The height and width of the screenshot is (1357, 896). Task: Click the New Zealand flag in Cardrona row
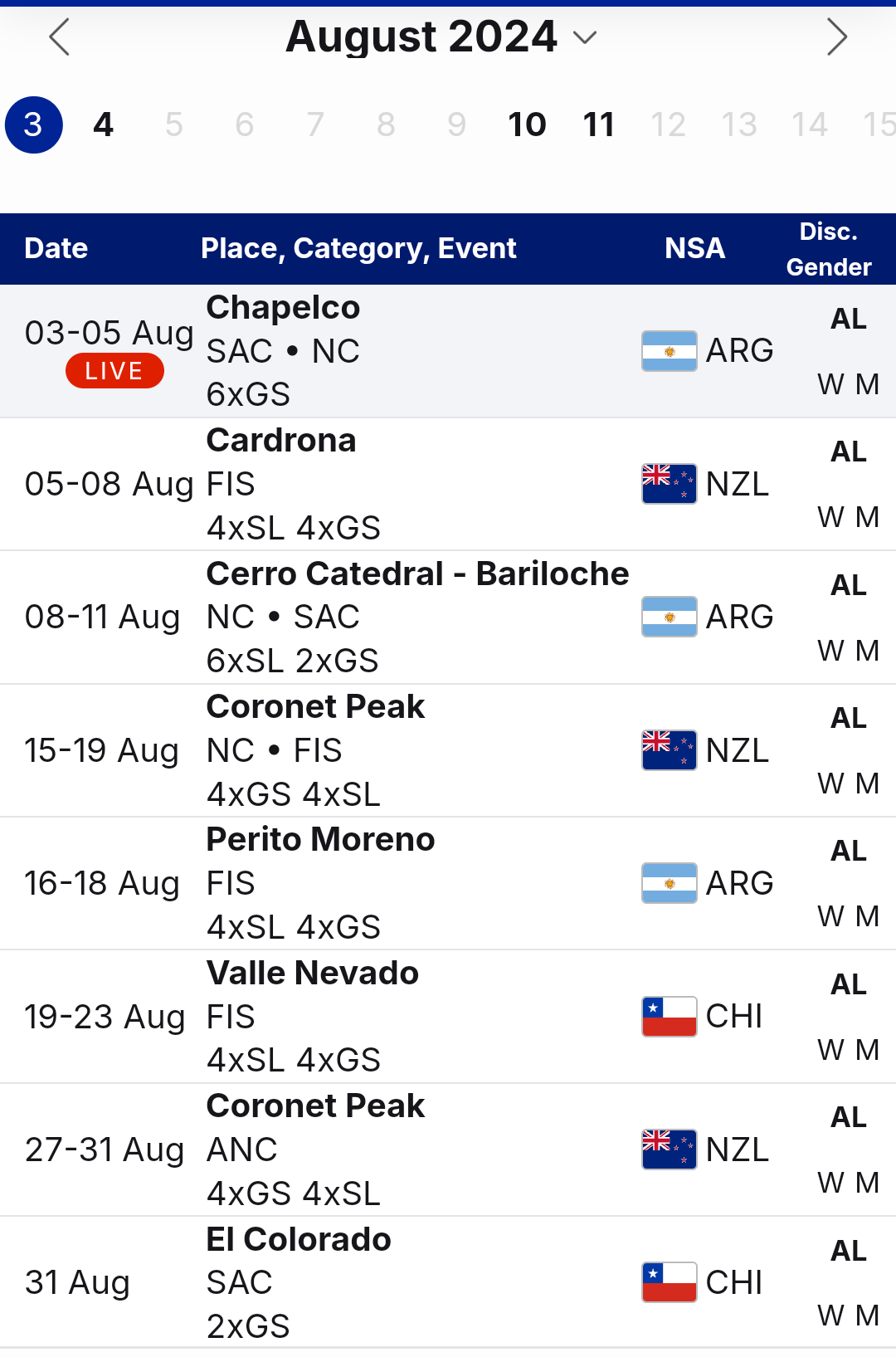(x=669, y=484)
